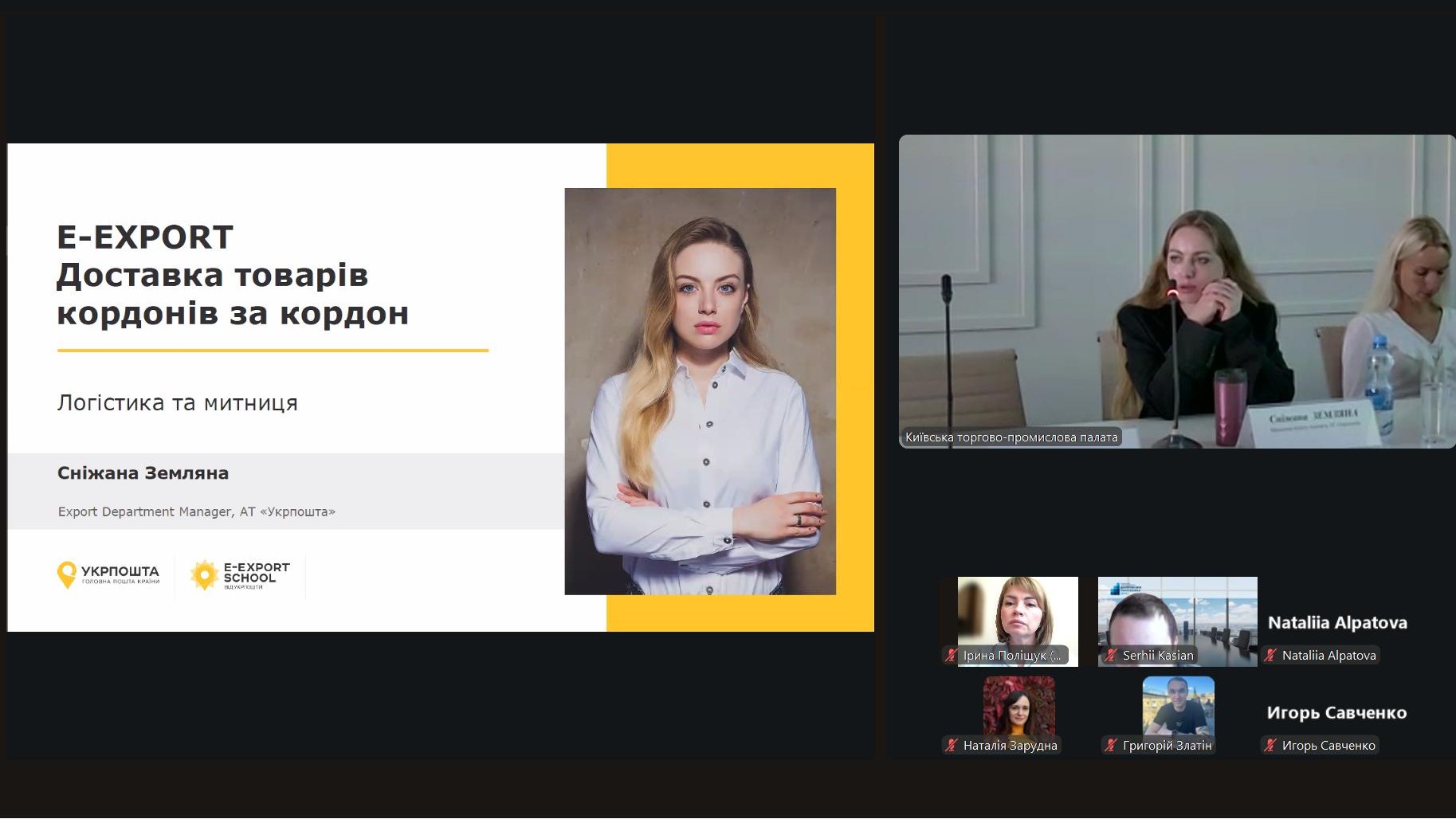Click the presenter portrait photo on the slide

point(700,390)
